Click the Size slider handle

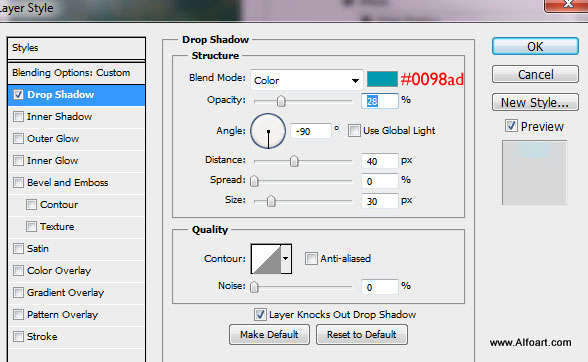(x=271, y=201)
